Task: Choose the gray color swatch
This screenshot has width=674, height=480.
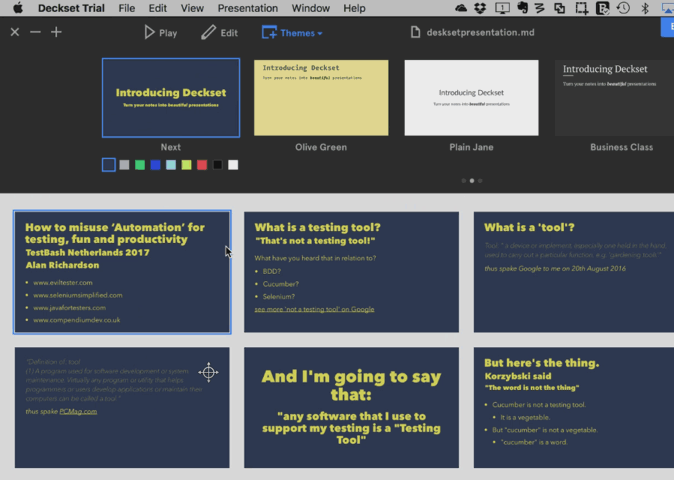Action: 124,165
